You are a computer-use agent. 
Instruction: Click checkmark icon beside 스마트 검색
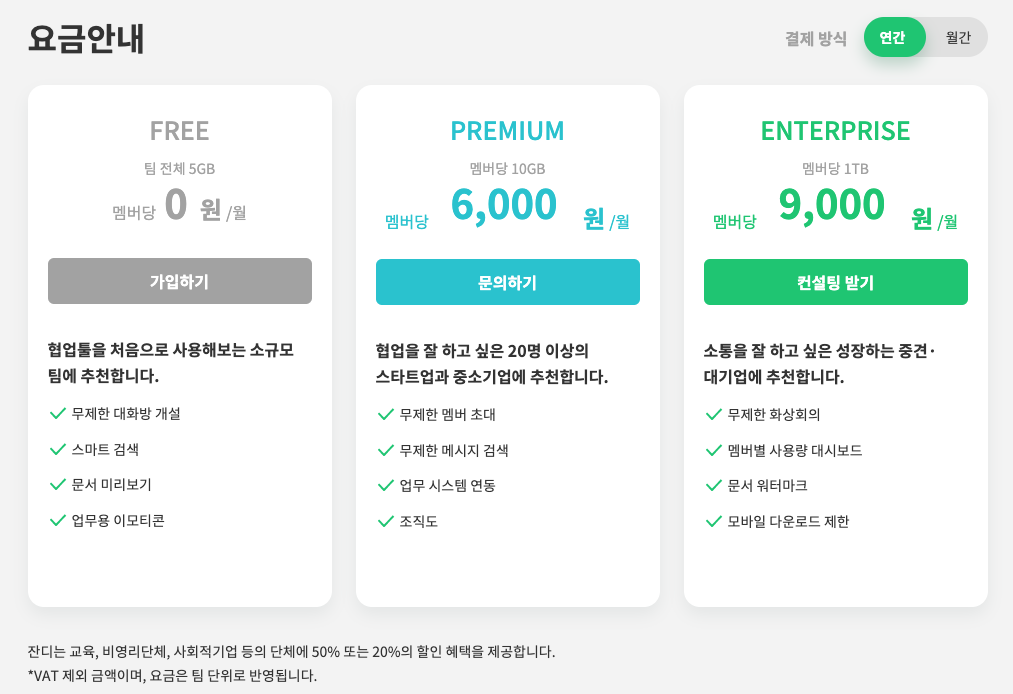pos(58,449)
